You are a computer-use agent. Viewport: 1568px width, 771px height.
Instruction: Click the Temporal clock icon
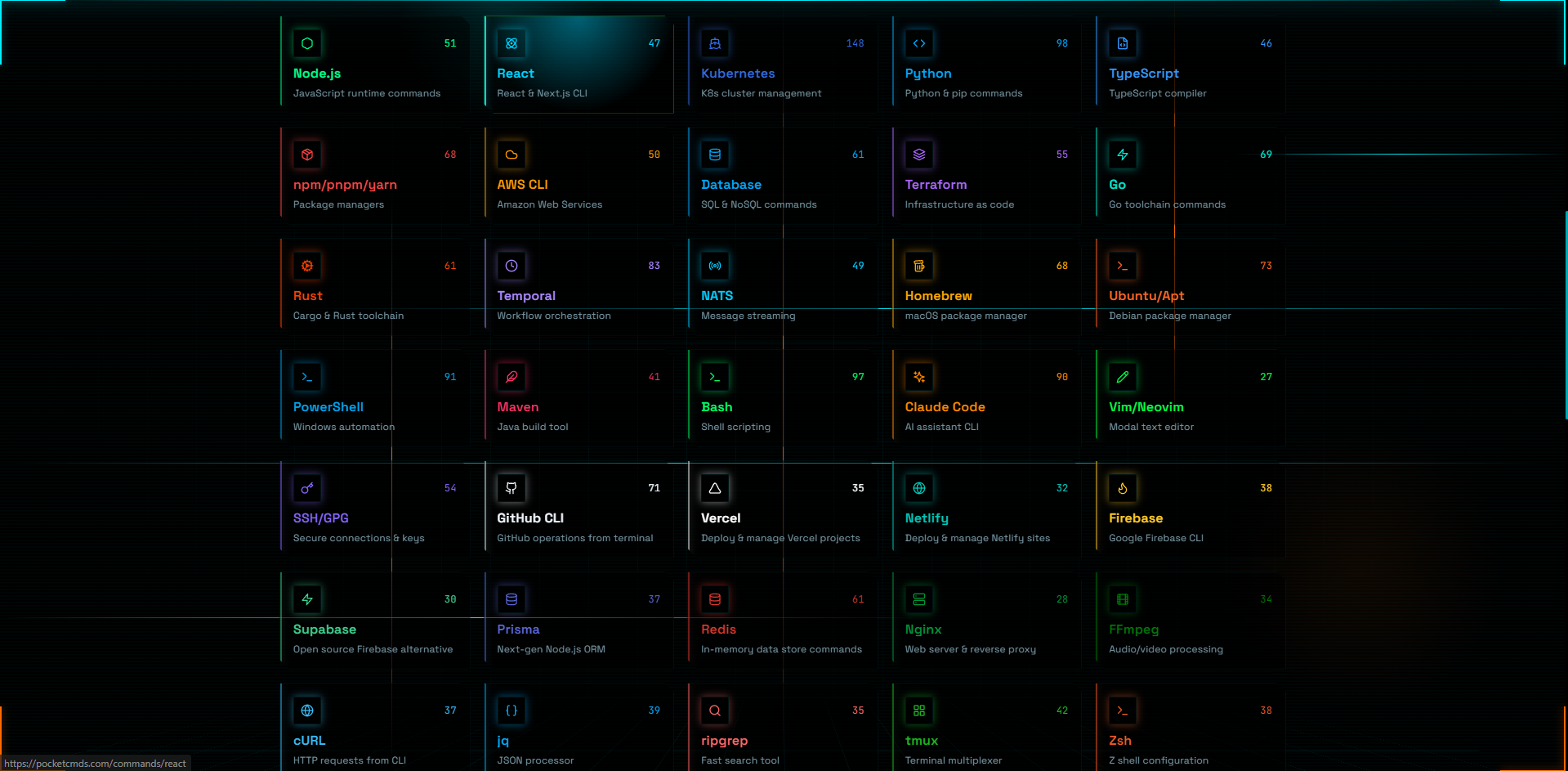click(511, 266)
